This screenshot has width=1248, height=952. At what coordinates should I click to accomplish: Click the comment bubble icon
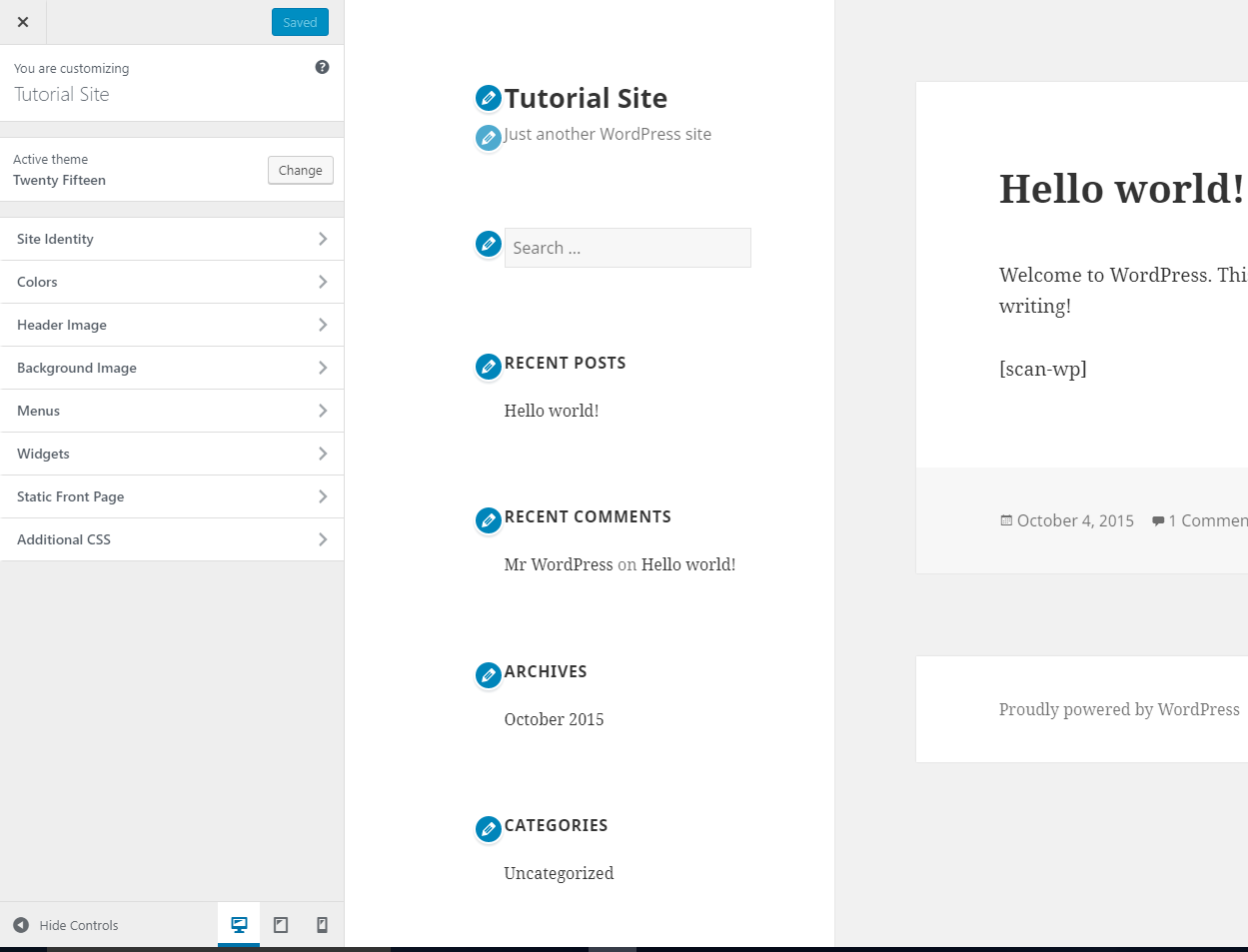(x=1158, y=520)
